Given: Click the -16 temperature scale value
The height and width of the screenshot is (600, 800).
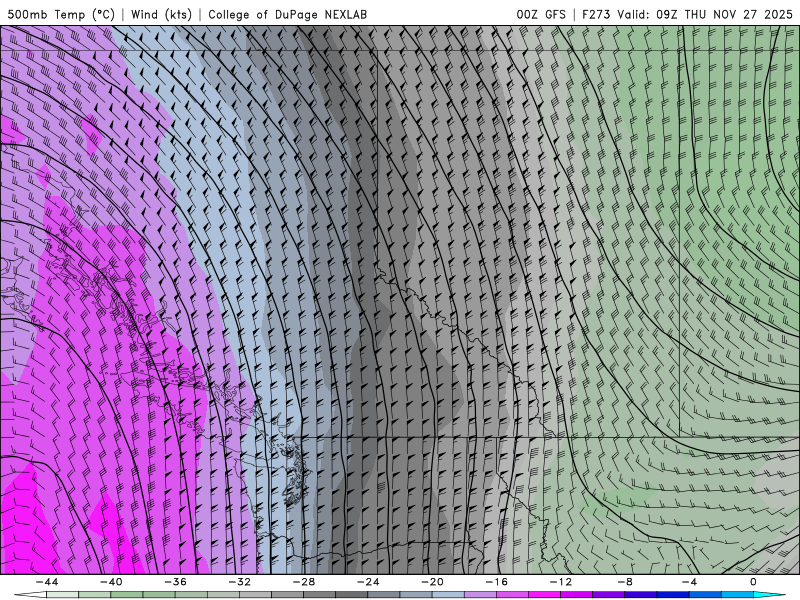Looking at the screenshot, I should pyautogui.click(x=496, y=582).
